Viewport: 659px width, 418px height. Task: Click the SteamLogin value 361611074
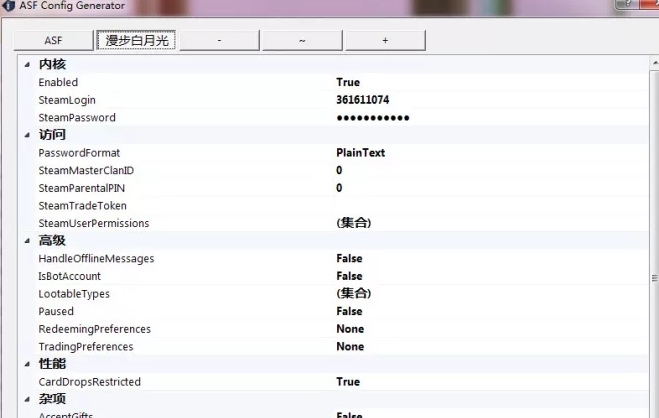tap(363, 100)
